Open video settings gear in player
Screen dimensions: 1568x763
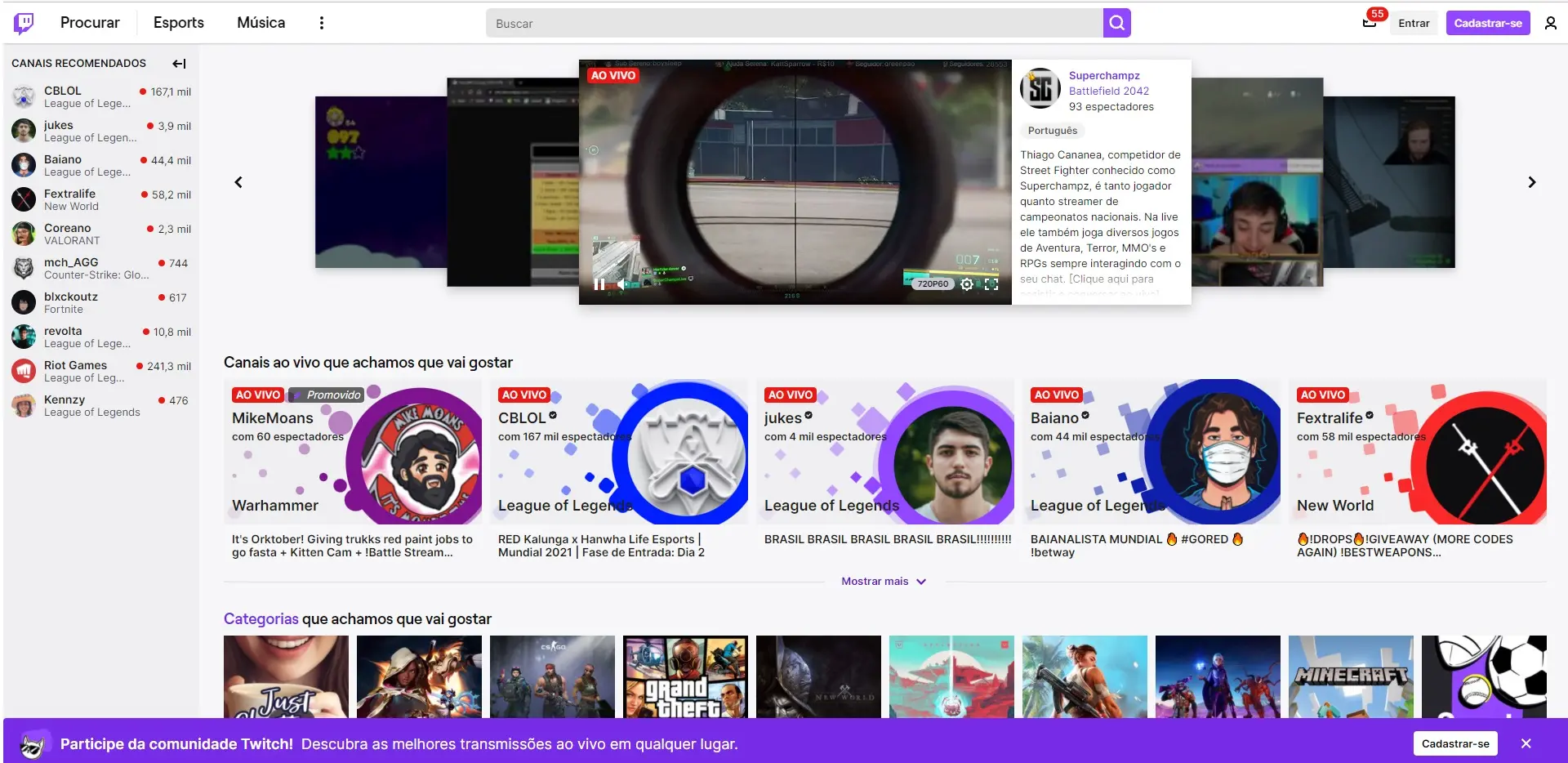(967, 284)
